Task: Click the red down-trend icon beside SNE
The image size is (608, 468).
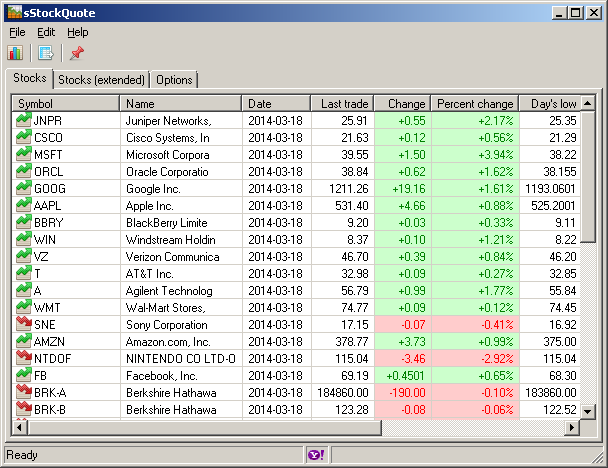Action: click(x=24, y=324)
